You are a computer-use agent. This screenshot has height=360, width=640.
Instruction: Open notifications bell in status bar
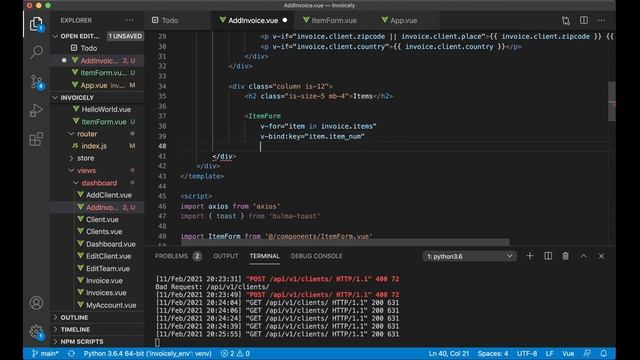point(604,353)
